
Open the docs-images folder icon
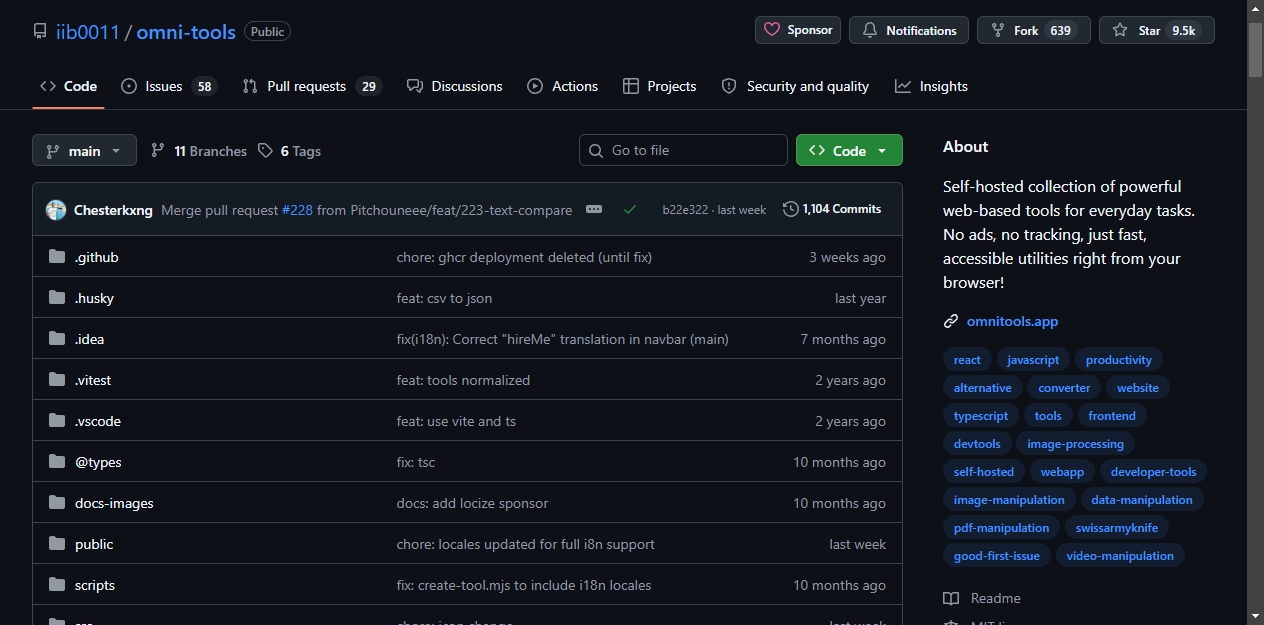click(57, 503)
